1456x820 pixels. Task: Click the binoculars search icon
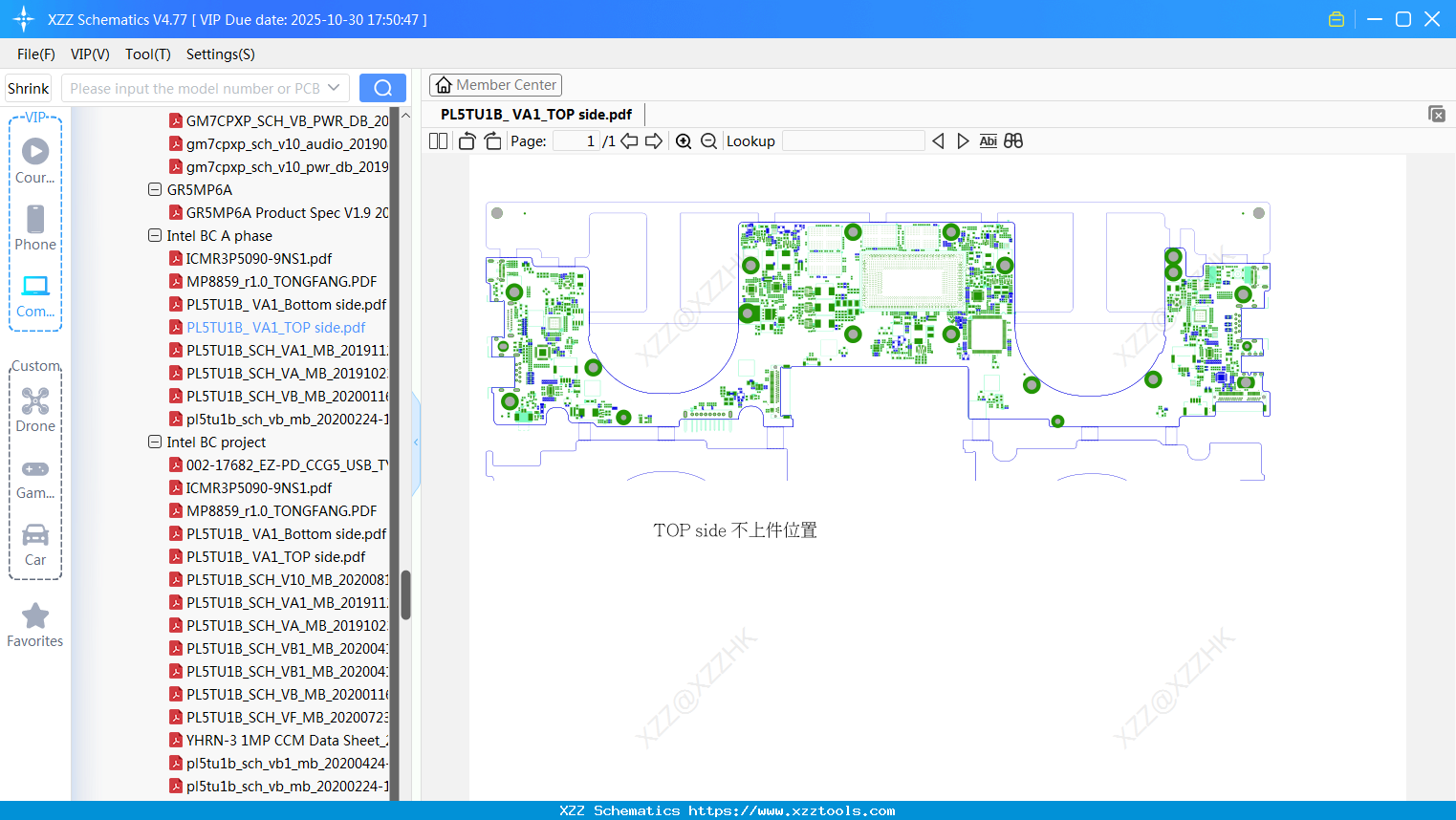tap(1013, 141)
